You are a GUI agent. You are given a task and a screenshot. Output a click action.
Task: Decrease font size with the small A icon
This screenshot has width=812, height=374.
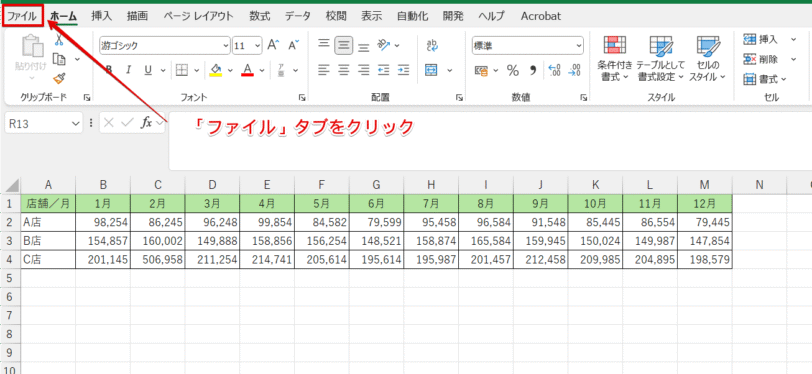point(294,45)
